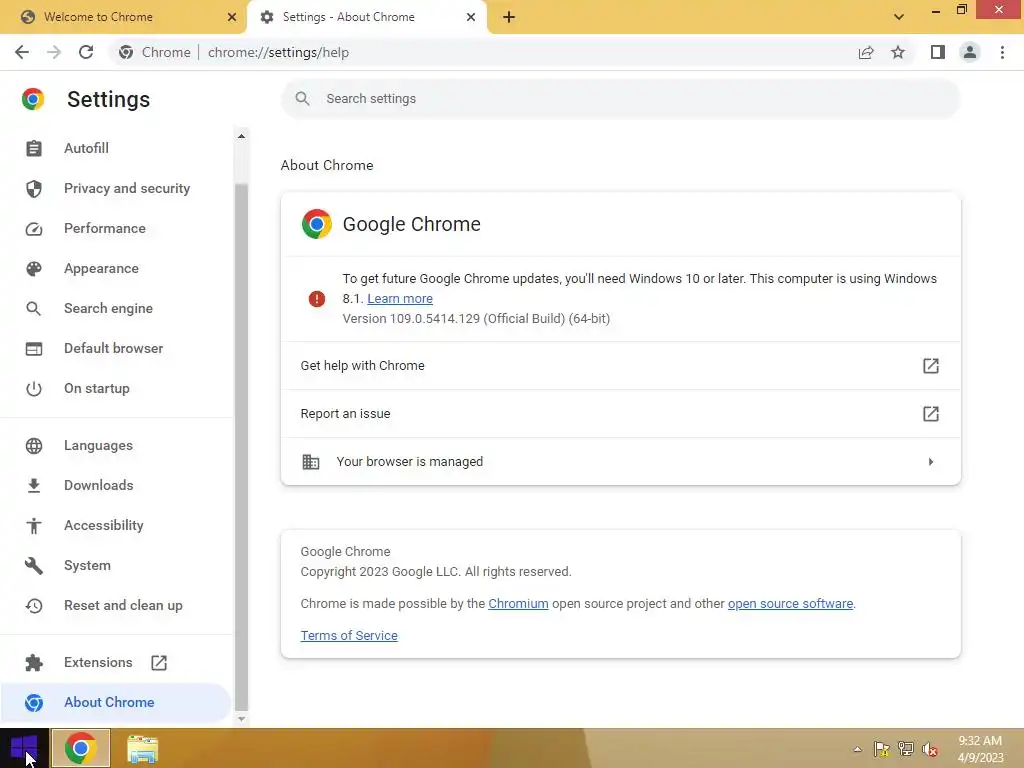Open the Appearance settings page
Image resolution: width=1024 pixels, height=768 pixels.
116,268
